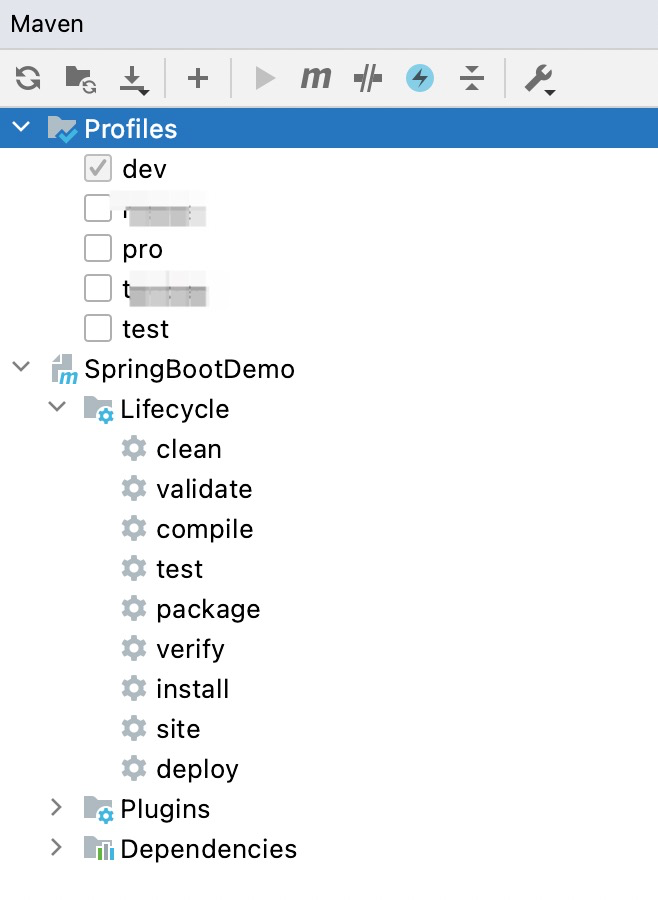The width and height of the screenshot is (658, 900).
Task: Reload all Maven projects
Action: (27, 78)
